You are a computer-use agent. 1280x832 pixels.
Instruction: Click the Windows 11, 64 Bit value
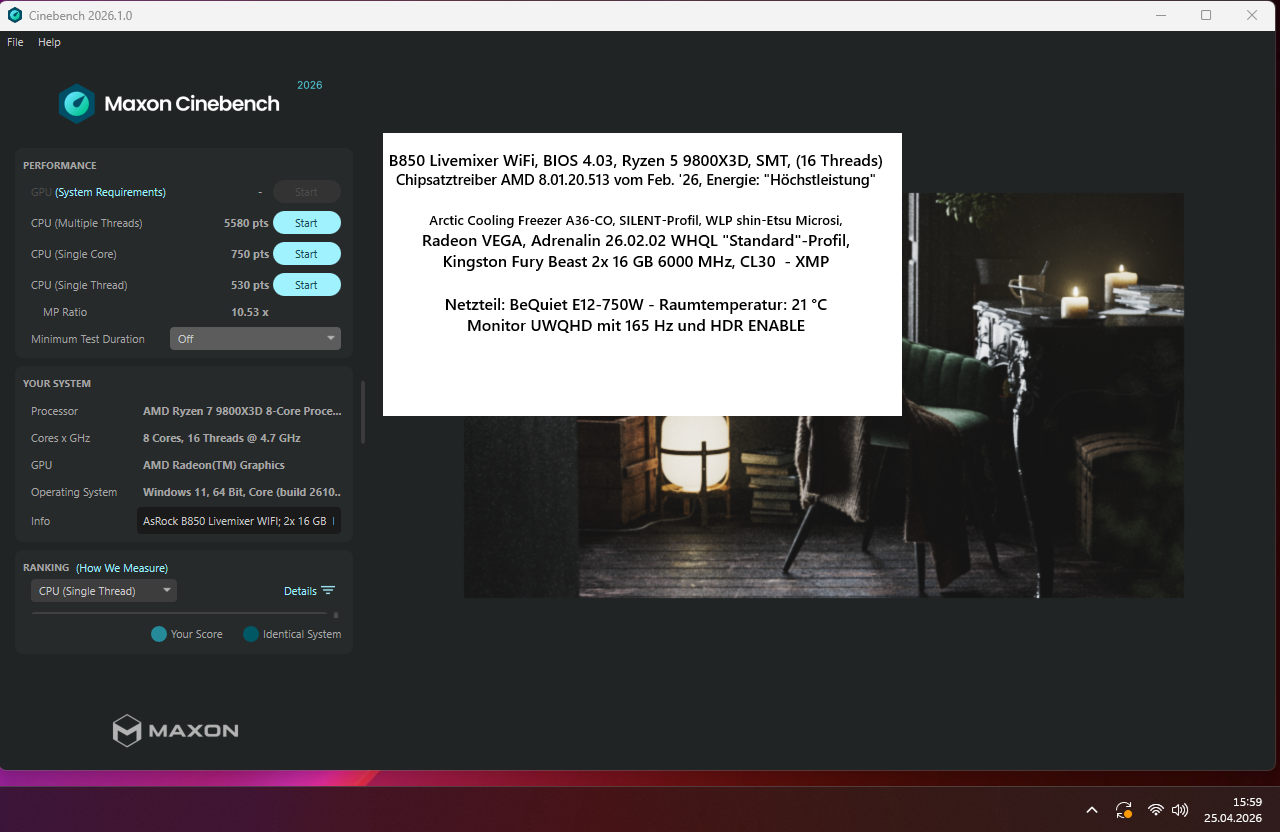click(242, 492)
